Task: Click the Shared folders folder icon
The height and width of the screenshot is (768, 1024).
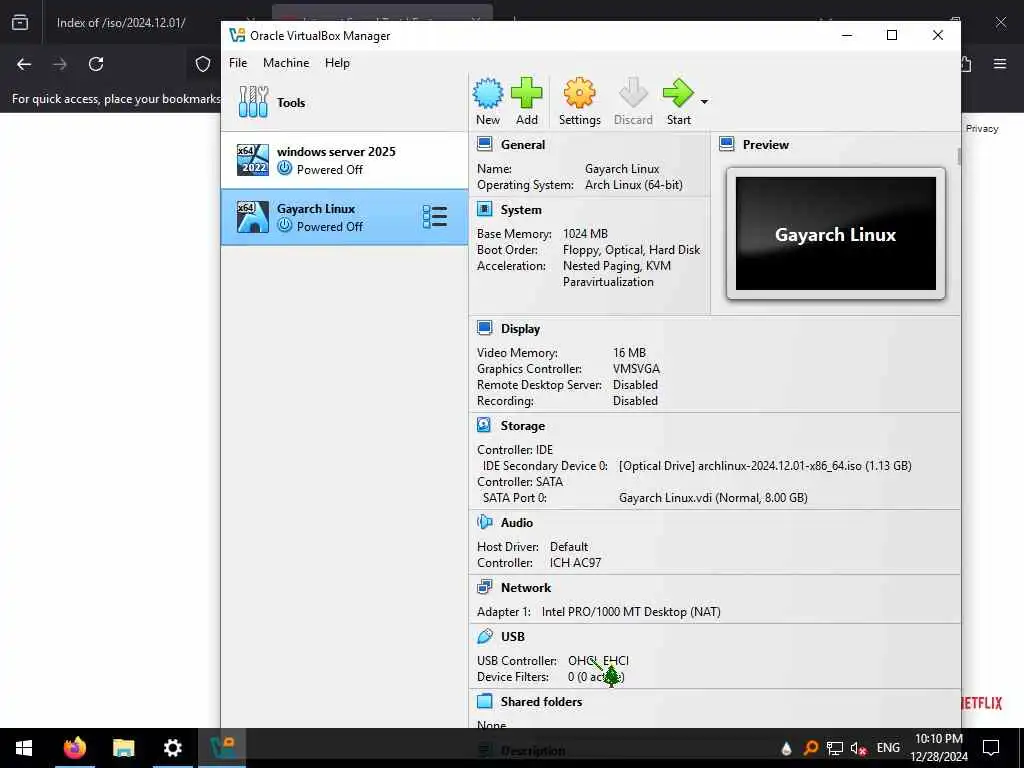Action: 485,701
